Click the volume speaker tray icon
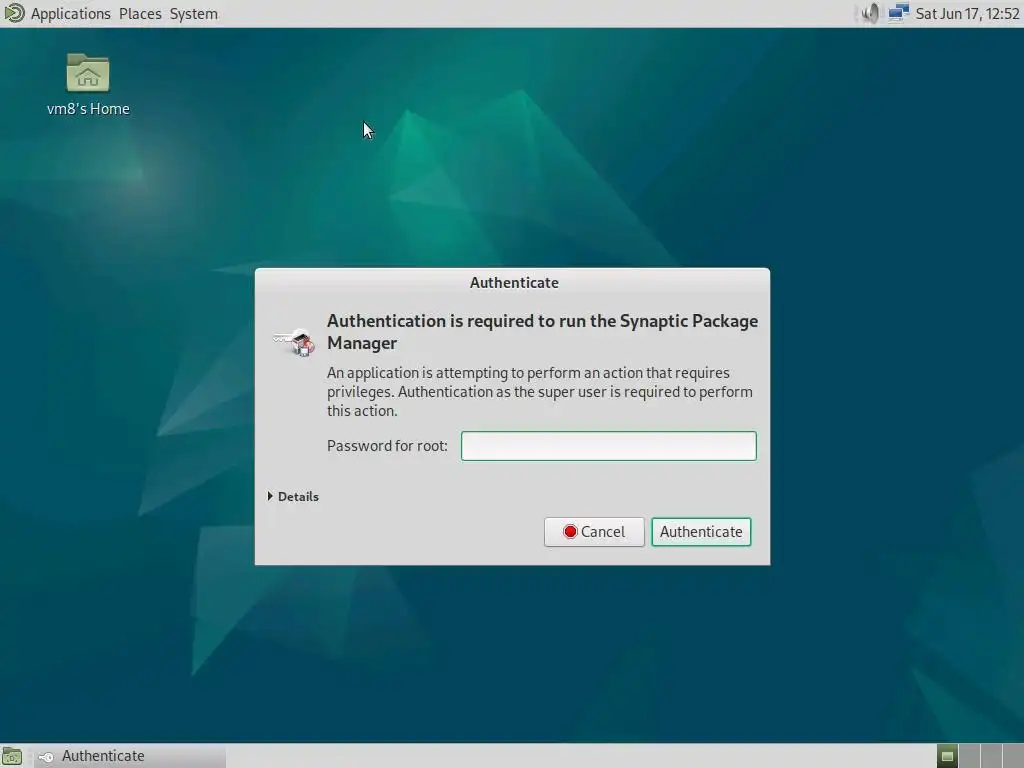This screenshot has height=768, width=1024. click(870, 13)
